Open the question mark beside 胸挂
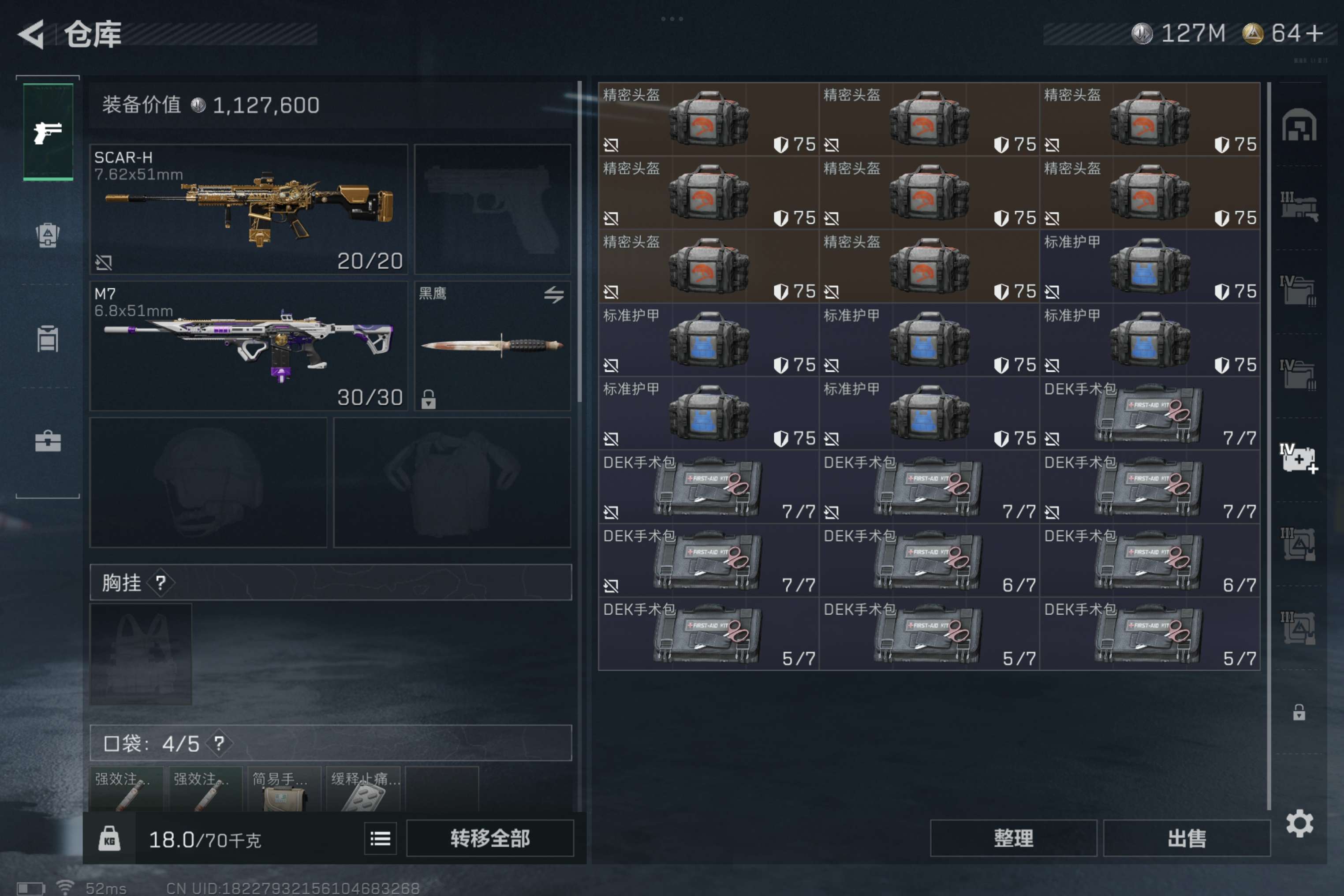 [161, 583]
